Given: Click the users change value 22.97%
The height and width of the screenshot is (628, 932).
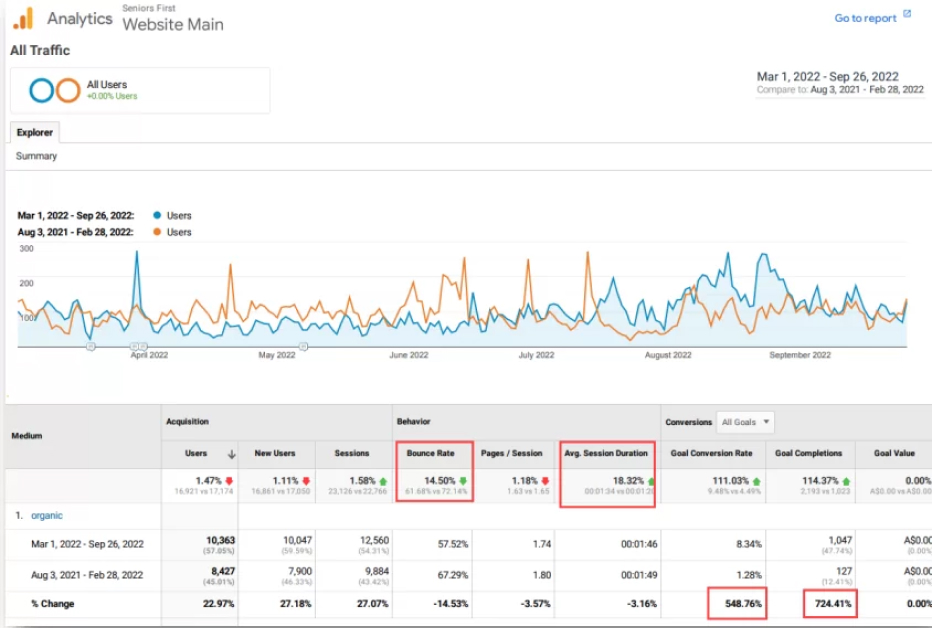Looking at the screenshot, I should [x=218, y=604].
